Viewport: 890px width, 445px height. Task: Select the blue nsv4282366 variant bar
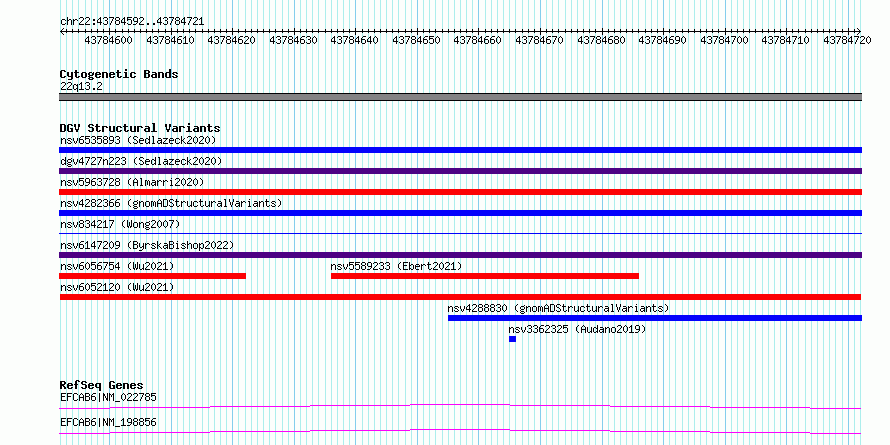click(460, 213)
